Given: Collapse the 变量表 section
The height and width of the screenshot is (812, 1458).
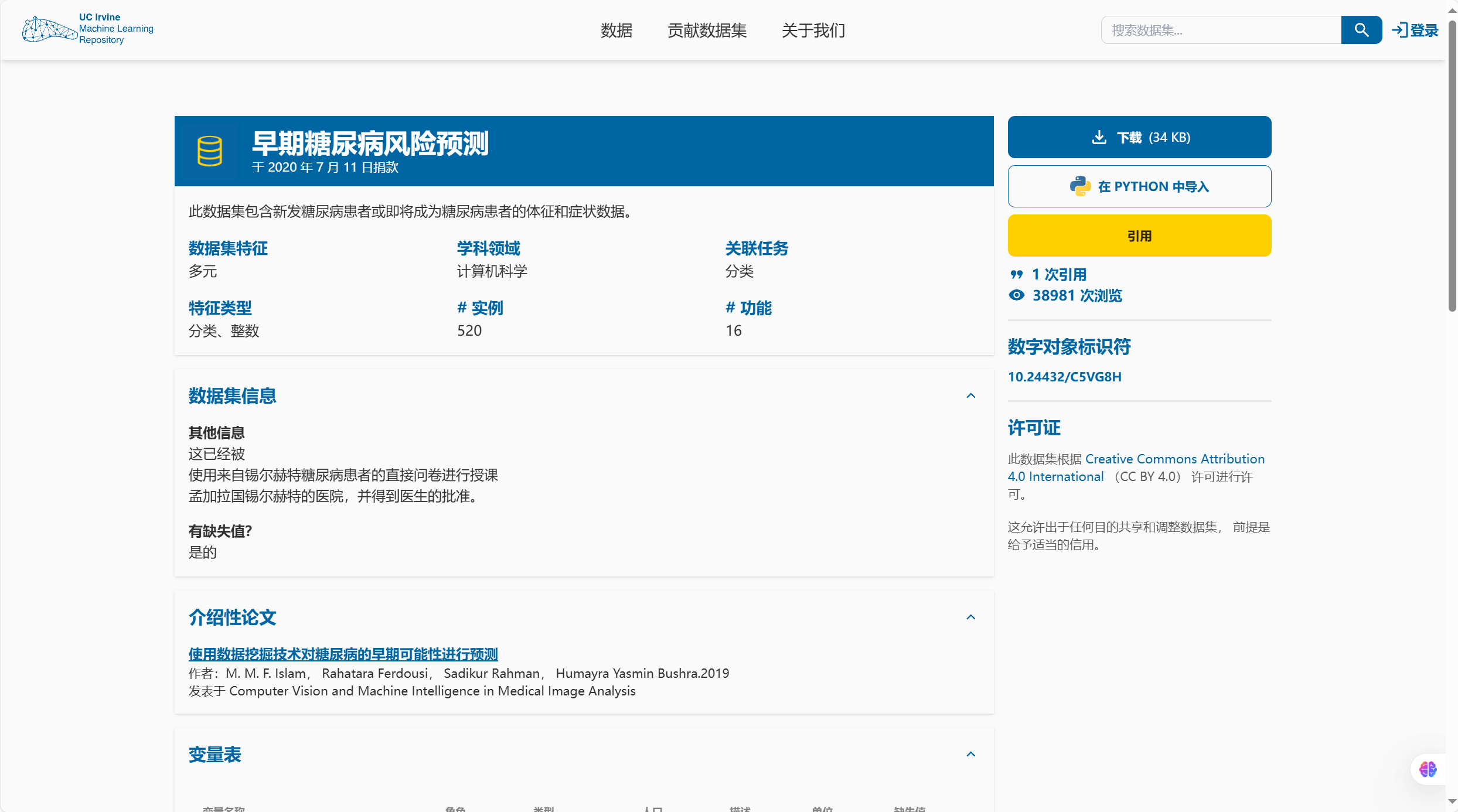Looking at the screenshot, I should (x=970, y=755).
